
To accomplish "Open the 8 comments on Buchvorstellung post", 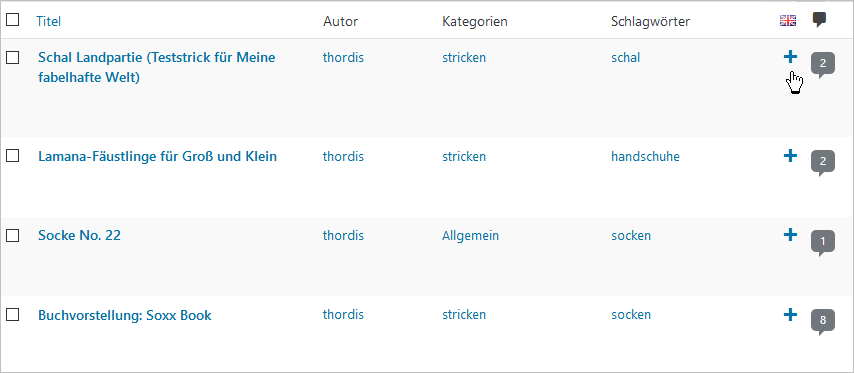I will 823,322.
